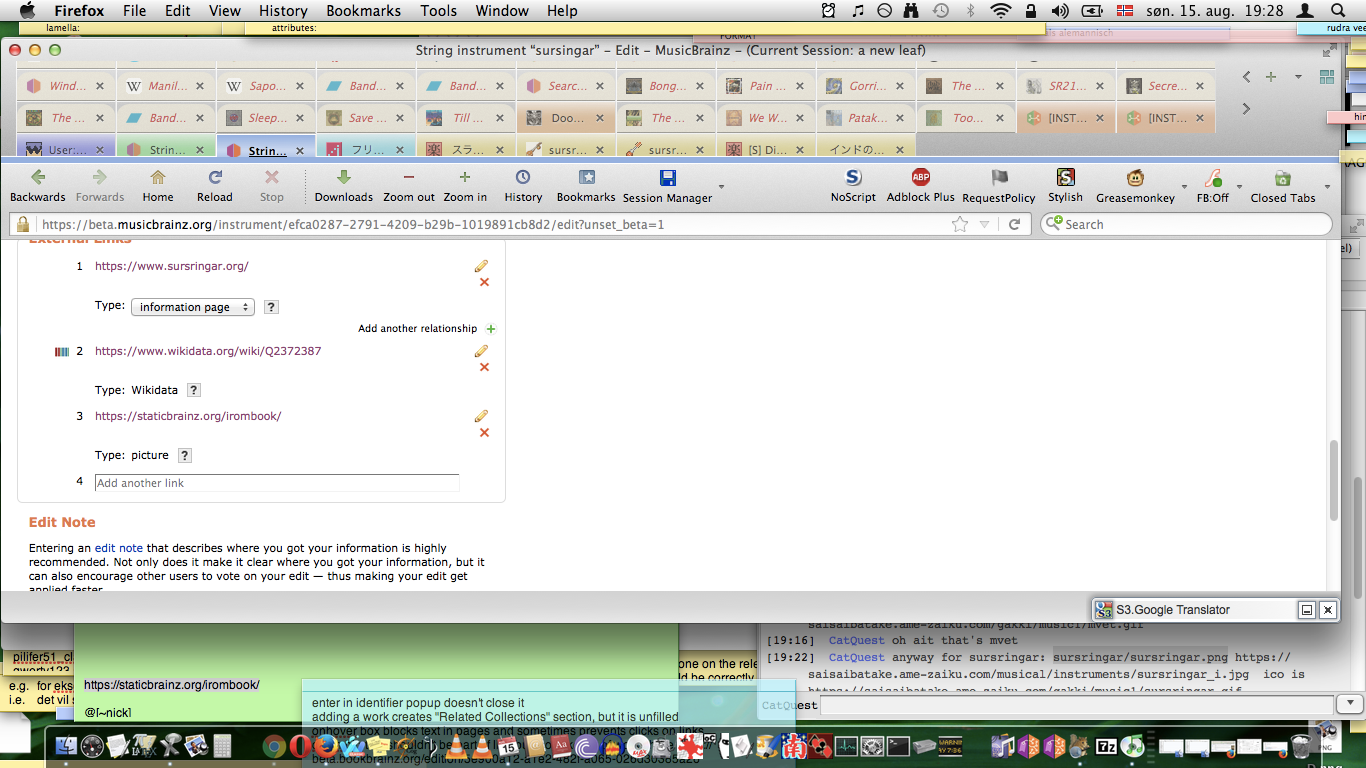The height and width of the screenshot is (768, 1366).
Task: Click the reload arrow in the URL bar
Action: (x=1014, y=224)
